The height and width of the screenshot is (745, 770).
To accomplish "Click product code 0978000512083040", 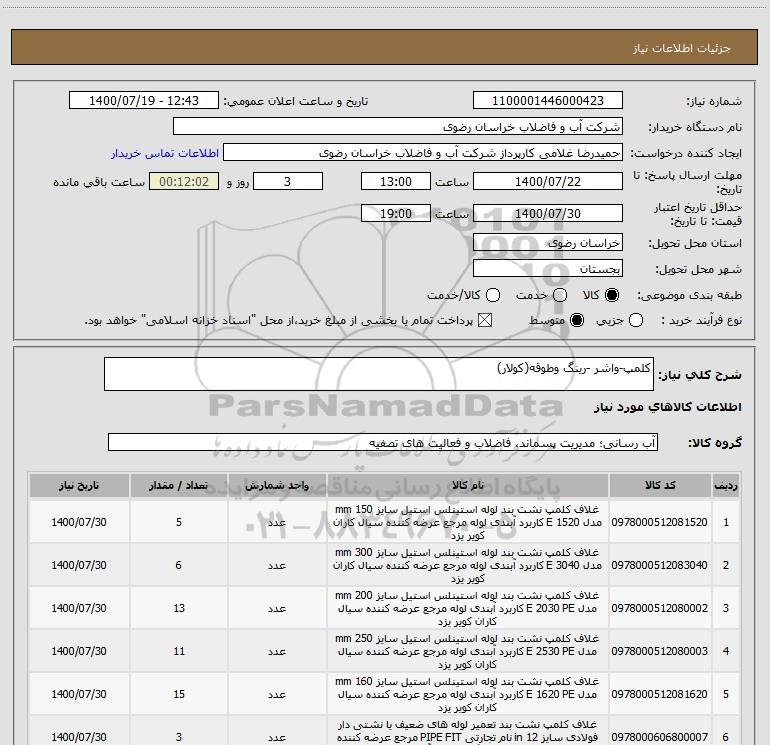I will pos(660,565).
